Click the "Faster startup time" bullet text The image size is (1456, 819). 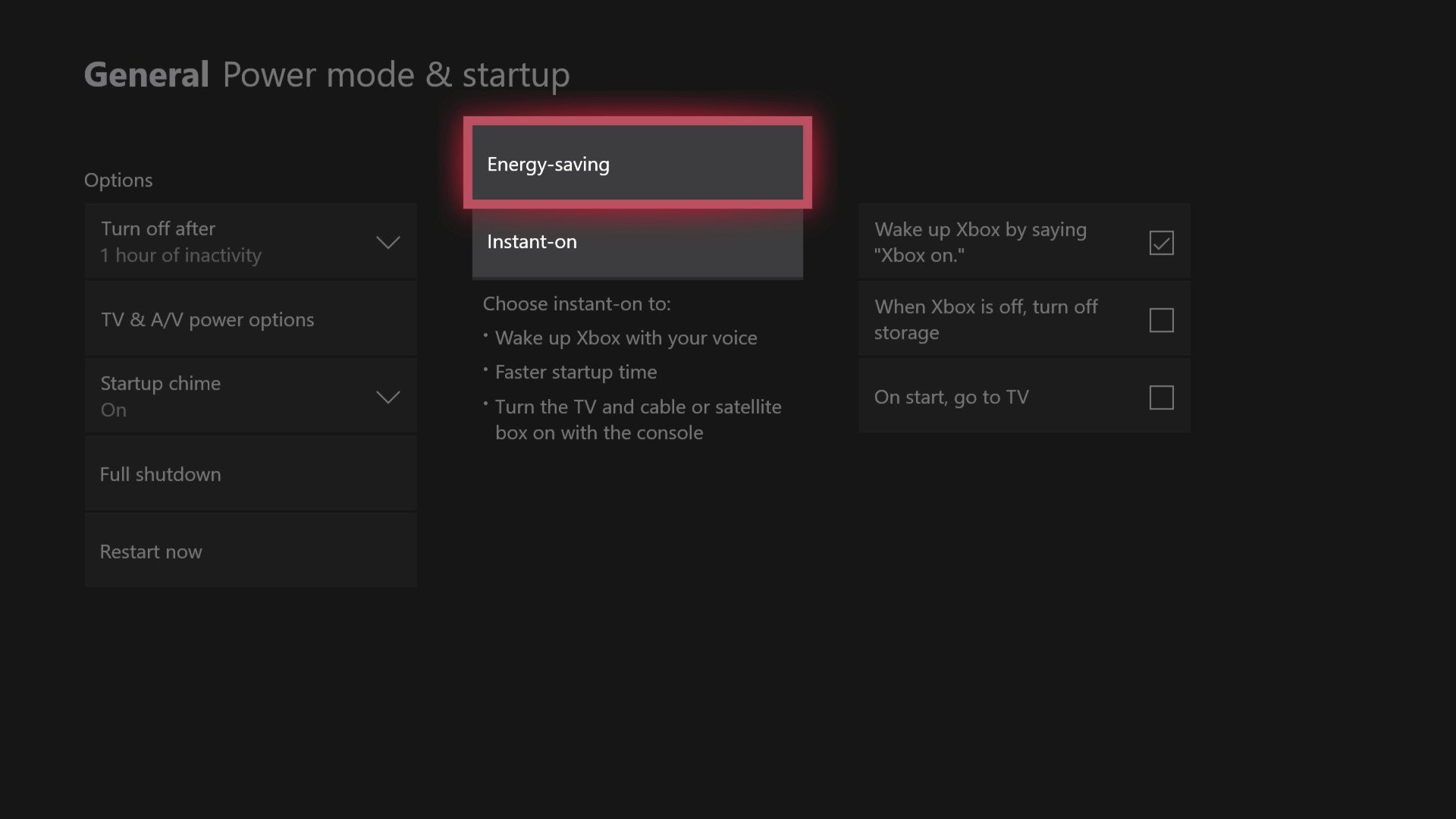point(576,372)
